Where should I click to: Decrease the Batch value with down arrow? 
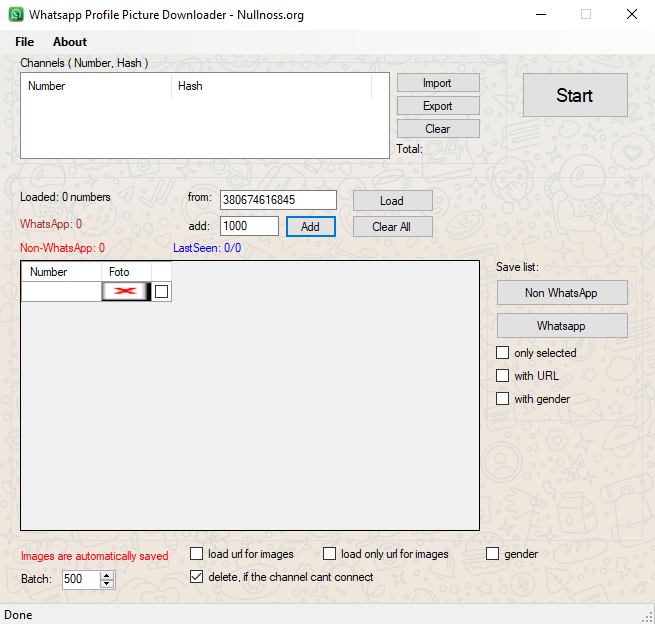(107, 584)
